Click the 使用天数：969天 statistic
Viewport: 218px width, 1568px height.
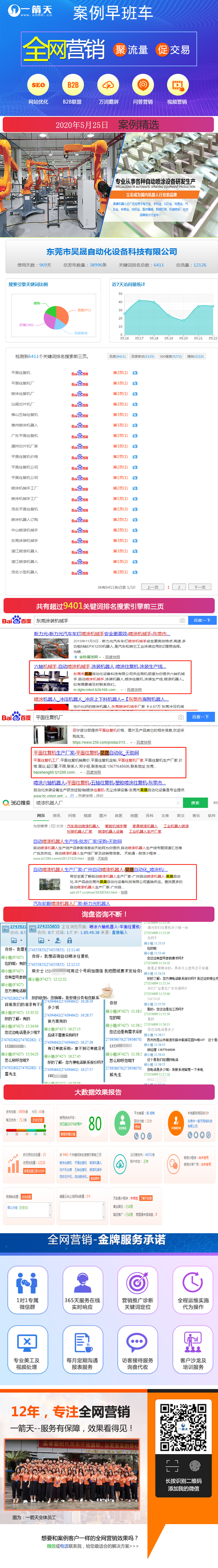[x=34, y=265]
